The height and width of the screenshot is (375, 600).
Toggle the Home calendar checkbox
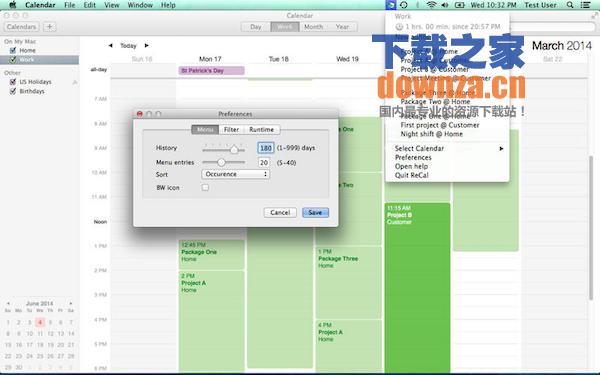pos(13,50)
